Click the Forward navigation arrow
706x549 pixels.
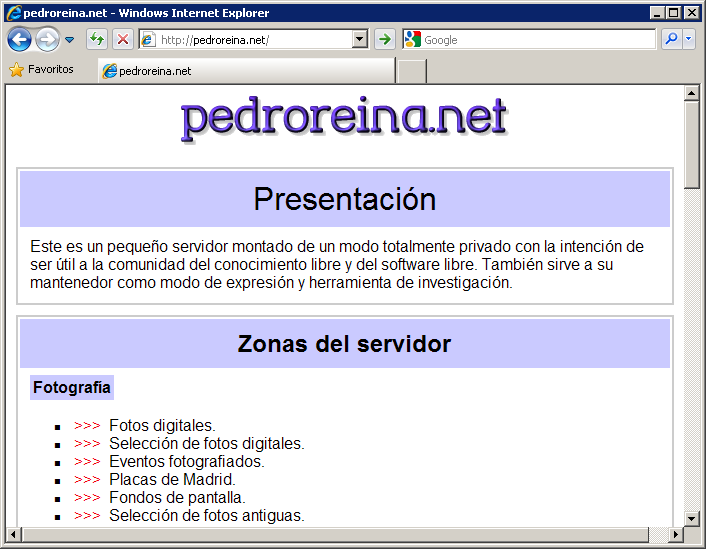[x=46, y=40]
